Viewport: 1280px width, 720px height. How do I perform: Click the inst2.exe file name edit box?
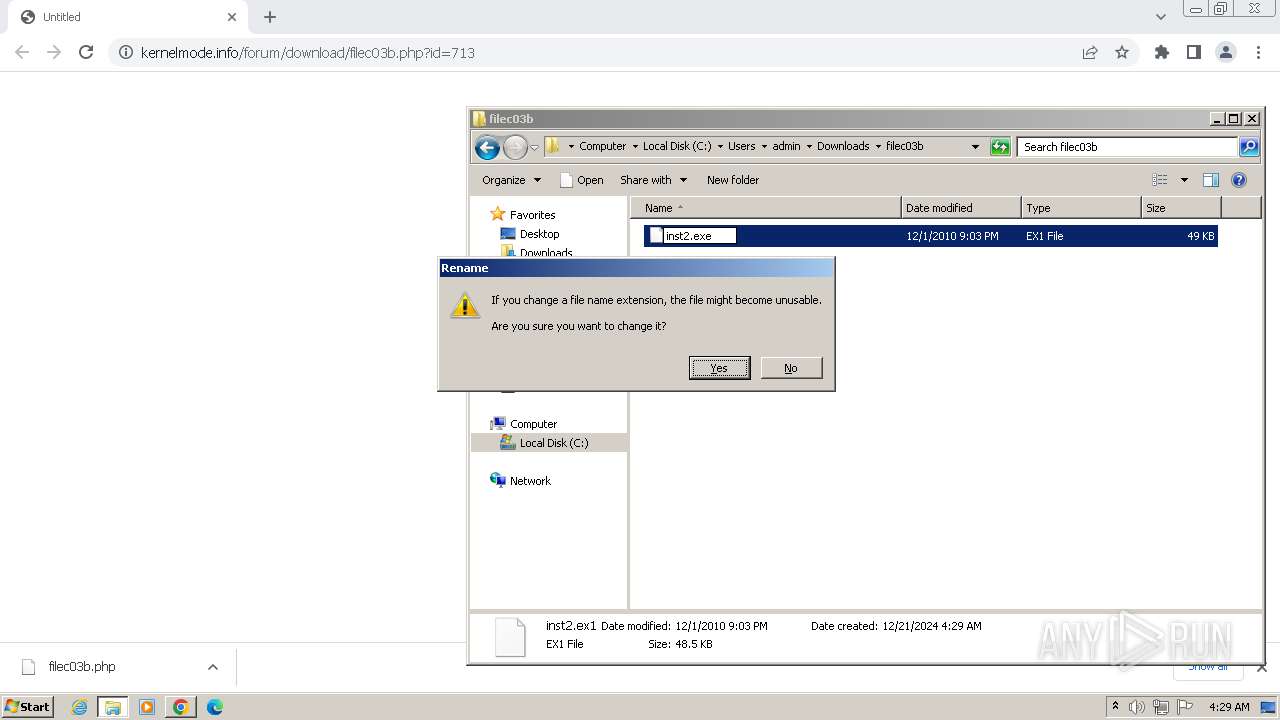pos(700,236)
